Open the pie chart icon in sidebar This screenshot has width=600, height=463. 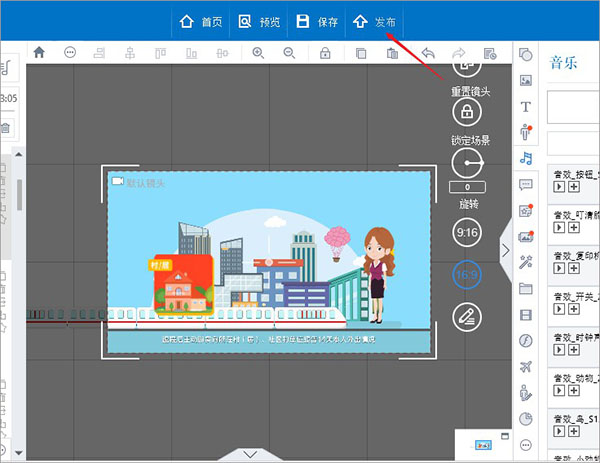coord(526,419)
